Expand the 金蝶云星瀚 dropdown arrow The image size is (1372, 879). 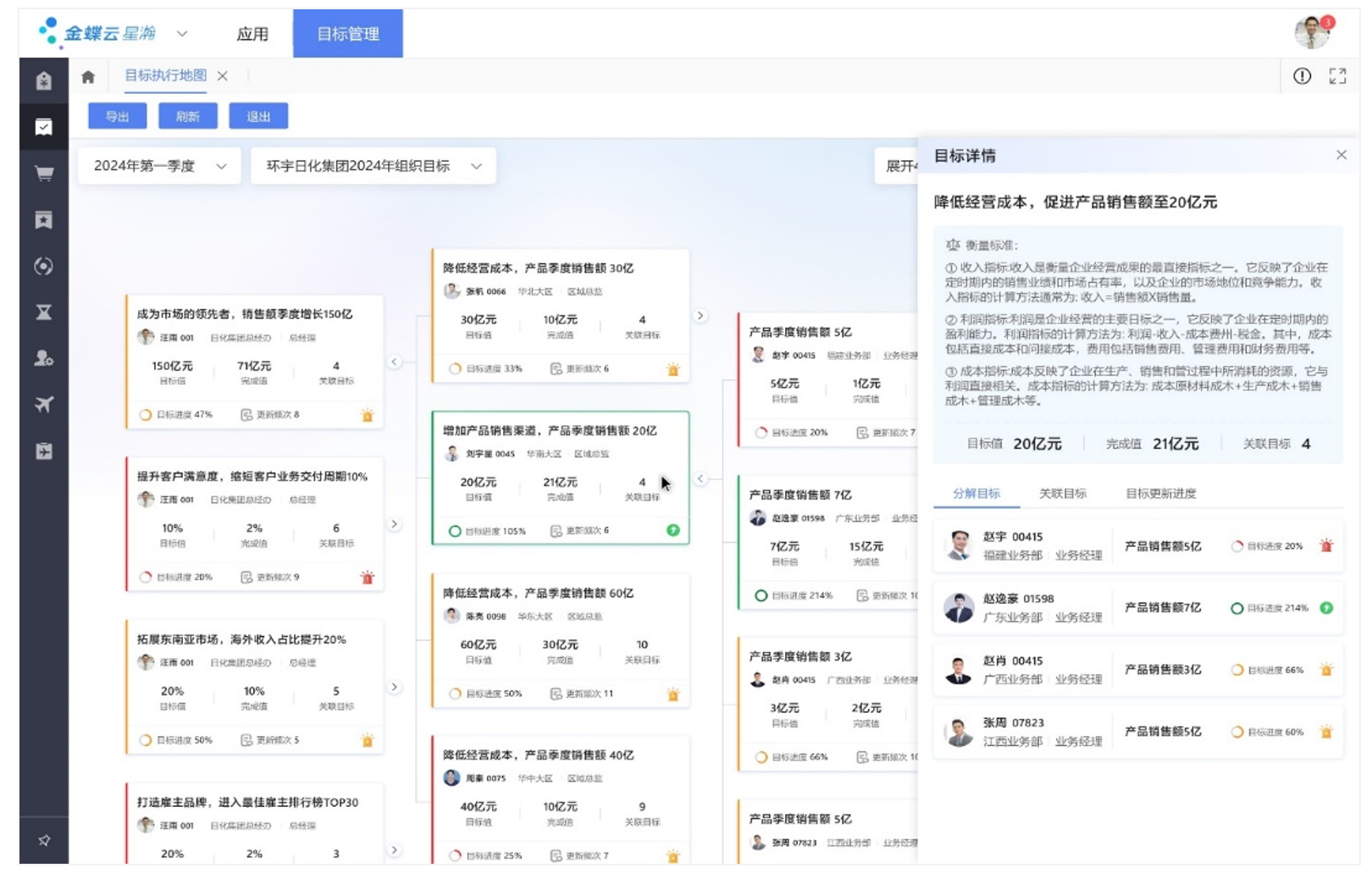click(x=182, y=34)
